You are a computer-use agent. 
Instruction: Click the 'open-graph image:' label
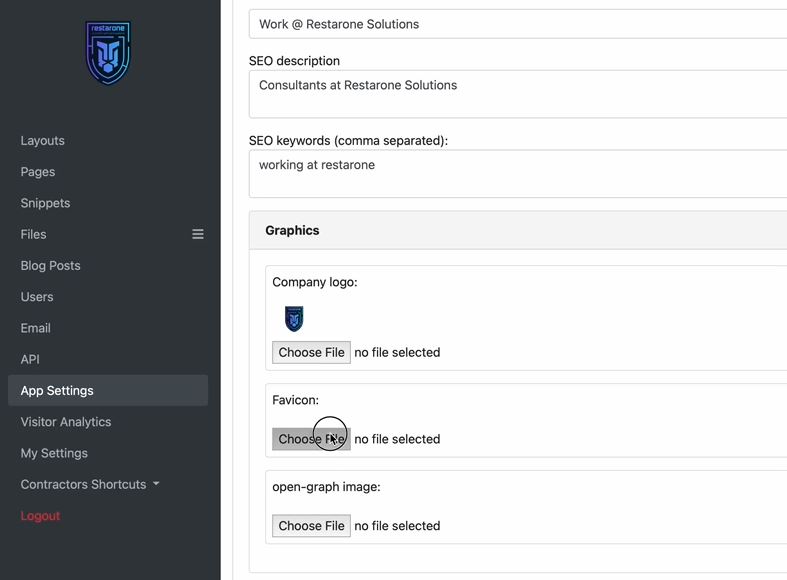click(326, 487)
